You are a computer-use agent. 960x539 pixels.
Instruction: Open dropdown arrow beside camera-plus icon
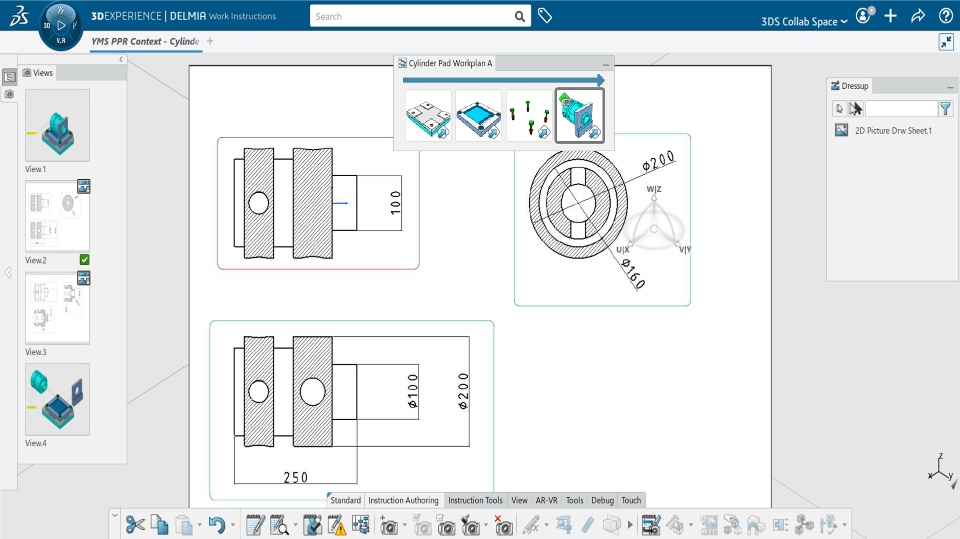[x=404, y=525]
